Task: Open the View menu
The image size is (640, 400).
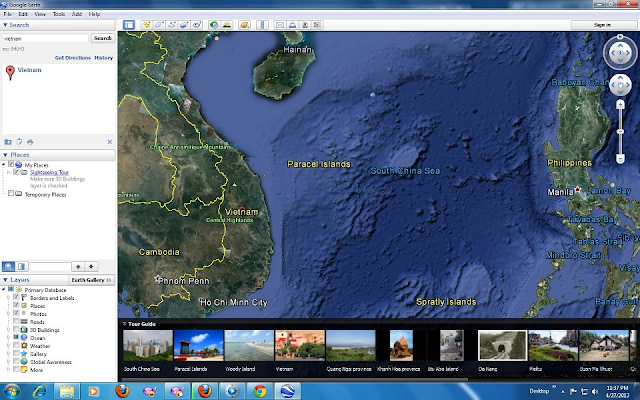Action: point(40,14)
